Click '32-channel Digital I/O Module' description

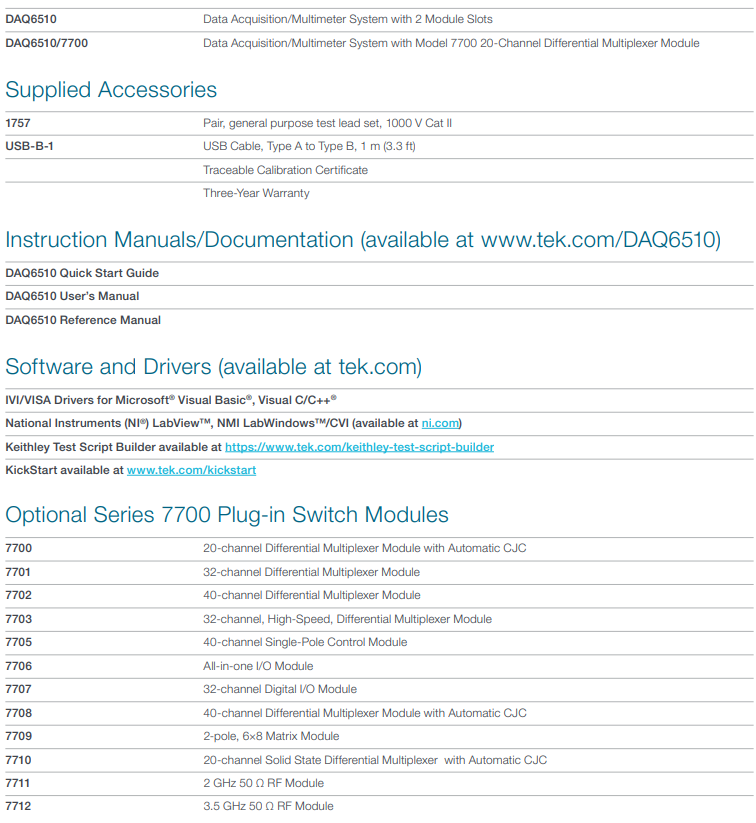click(280, 689)
